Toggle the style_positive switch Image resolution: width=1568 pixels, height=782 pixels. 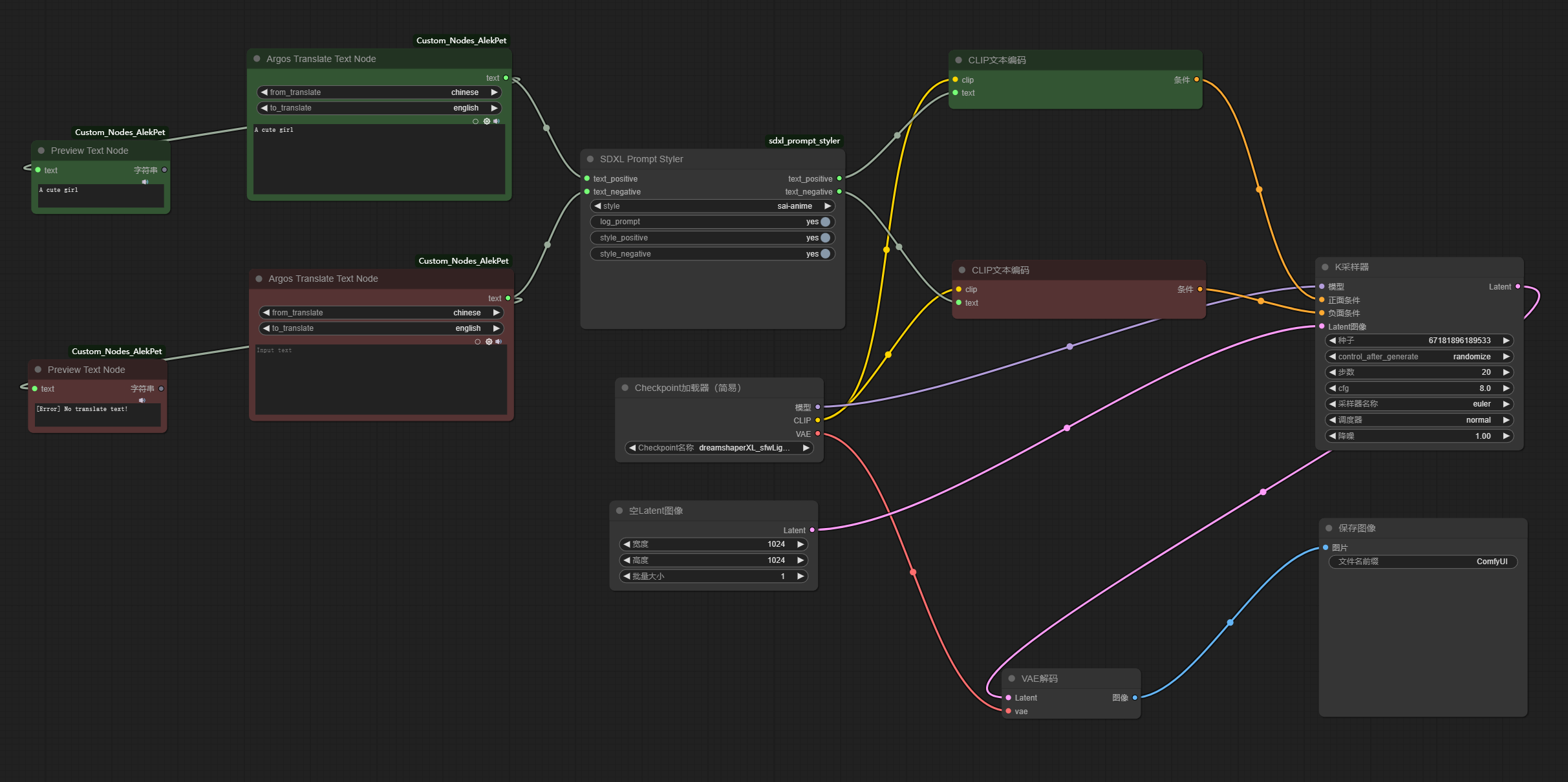(825, 238)
